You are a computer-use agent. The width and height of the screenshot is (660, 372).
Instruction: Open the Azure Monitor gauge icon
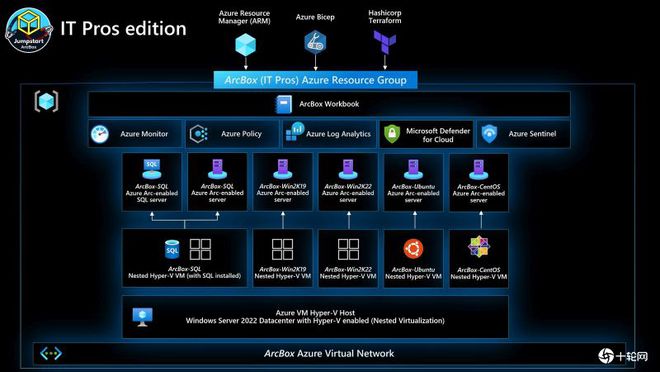tap(100, 134)
